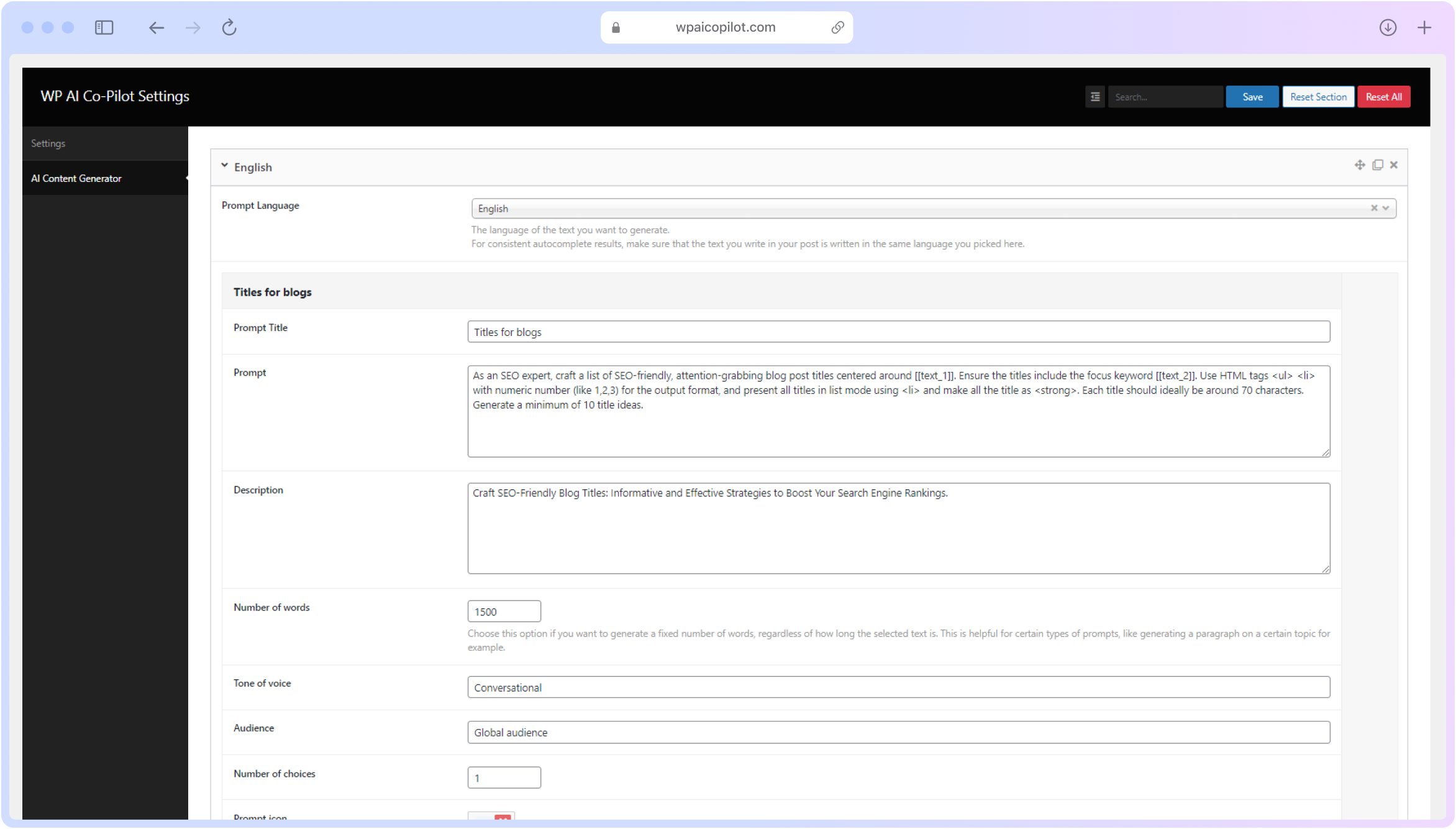This screenshot has height=829, width=1456.
Task: Click the Prompt Title input field
Action: pyautogui.click(x=897, y=331)
